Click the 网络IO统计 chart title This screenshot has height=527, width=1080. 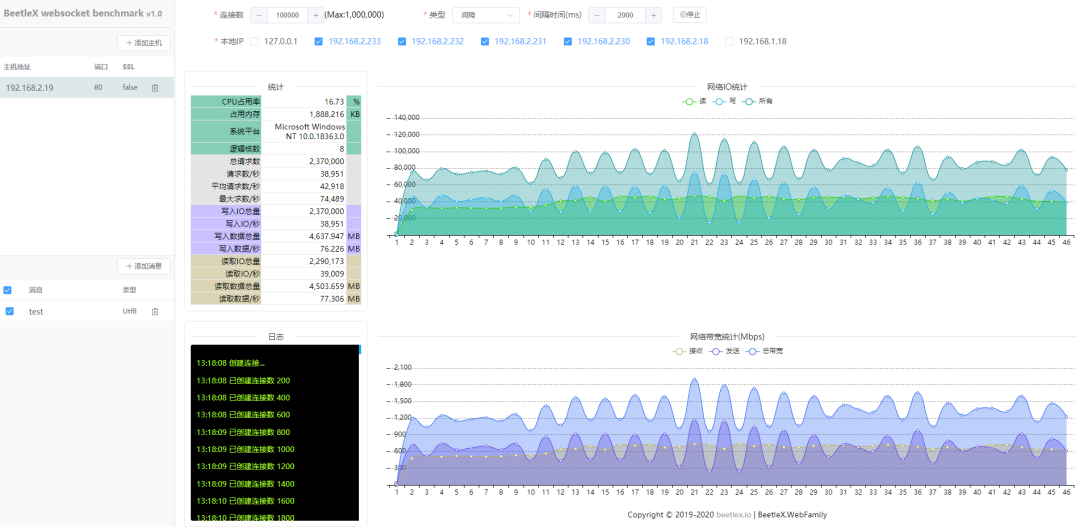coord(727,87)
